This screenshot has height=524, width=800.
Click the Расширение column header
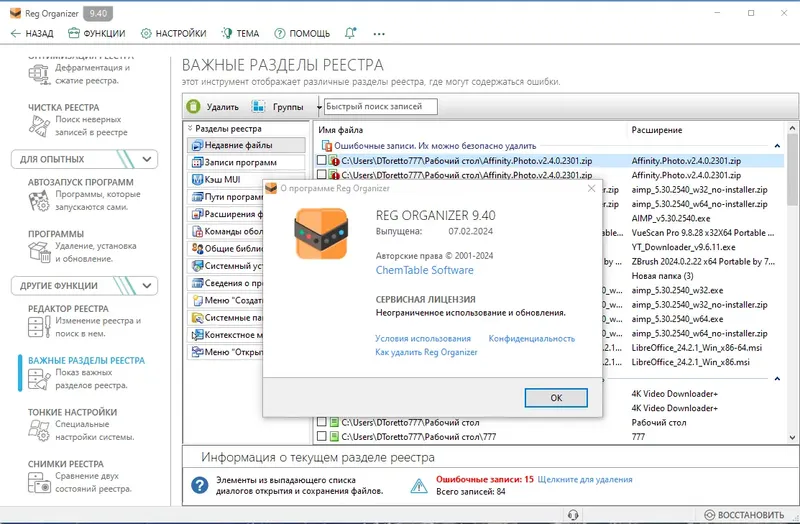(x=657, y=130)
